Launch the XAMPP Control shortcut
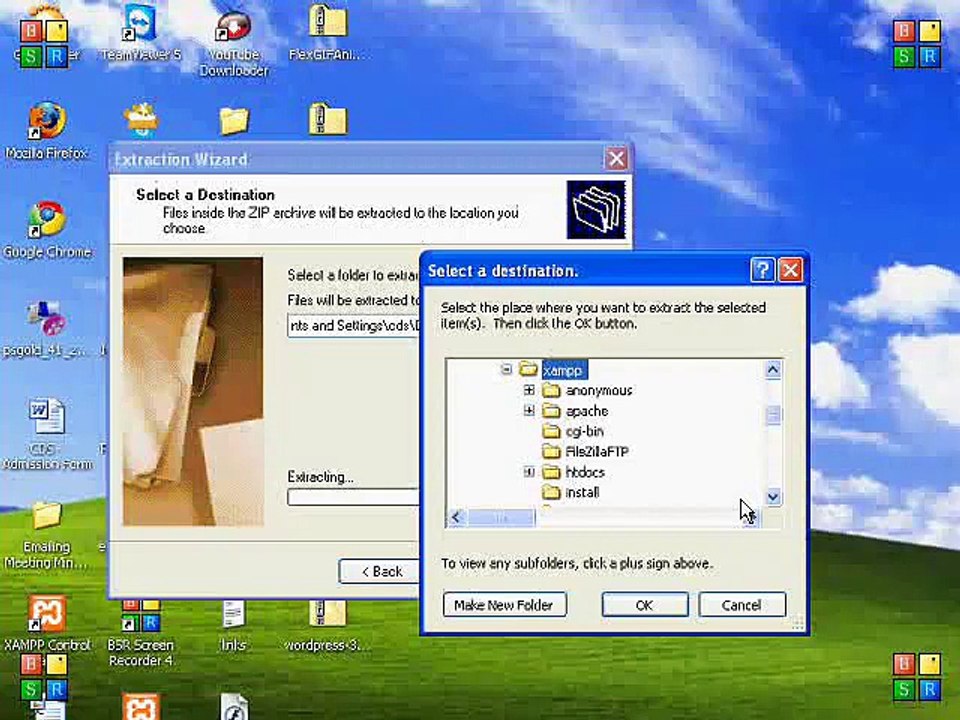Viewport: 960px width, 720px height. (47, 622)
